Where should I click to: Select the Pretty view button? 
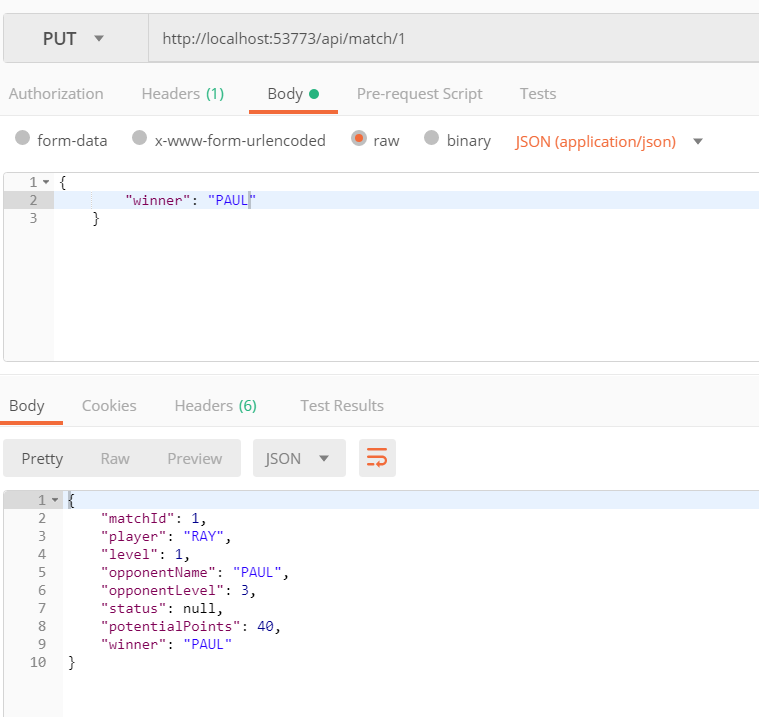tap(42, 458)
